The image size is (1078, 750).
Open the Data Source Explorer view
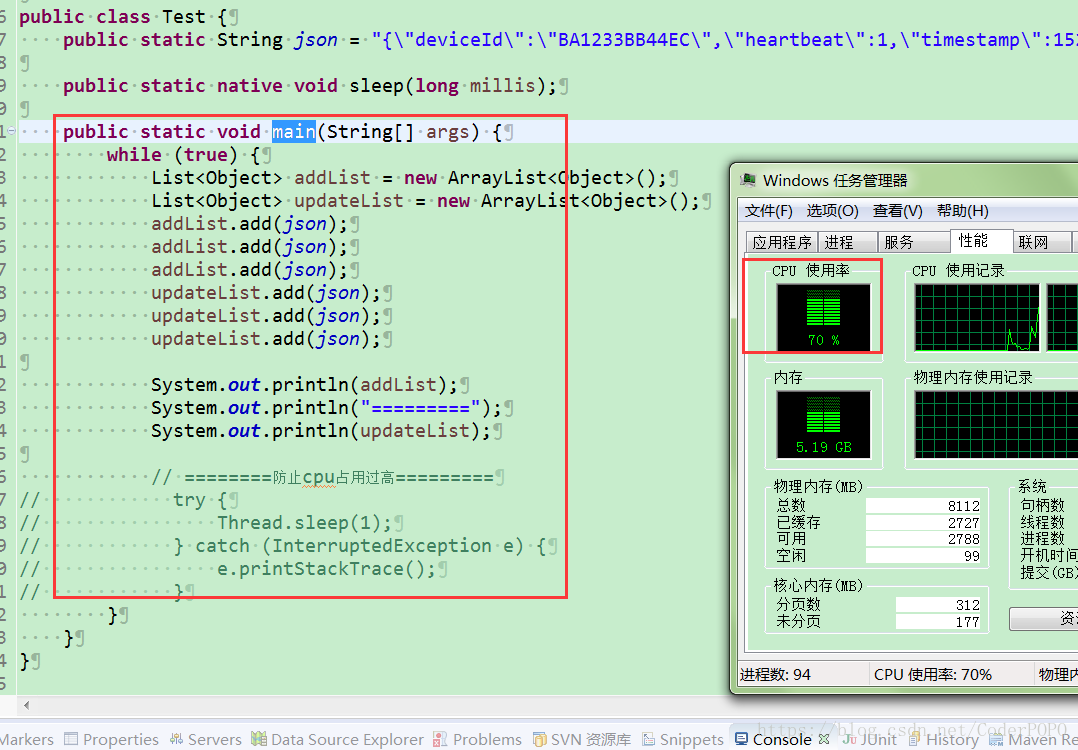[337, 739]
